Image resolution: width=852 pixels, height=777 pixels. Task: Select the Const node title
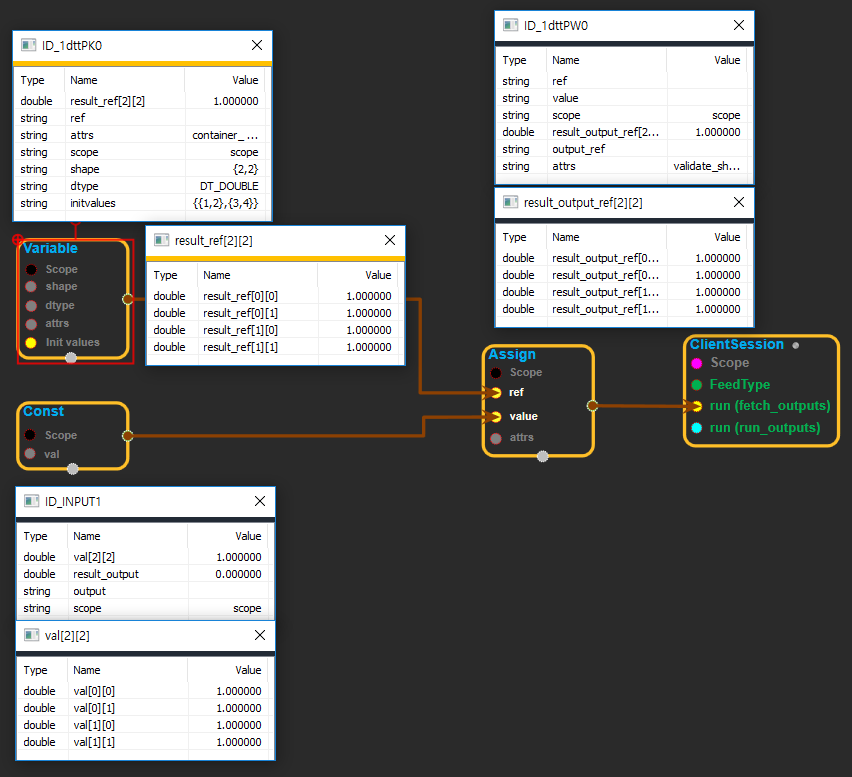coord(43,411)
